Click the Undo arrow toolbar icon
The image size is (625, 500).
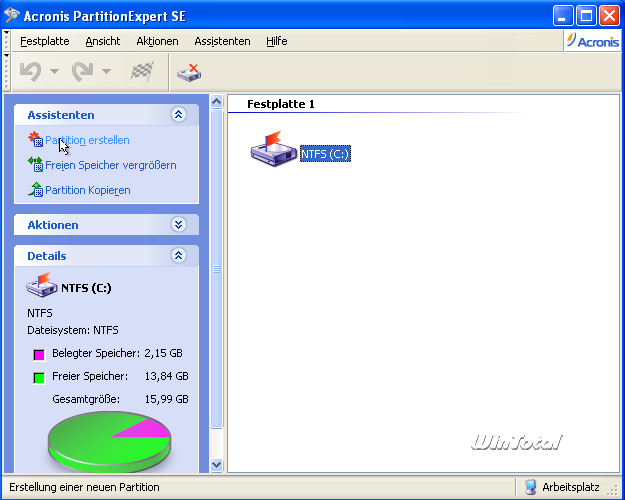(31, 72)
